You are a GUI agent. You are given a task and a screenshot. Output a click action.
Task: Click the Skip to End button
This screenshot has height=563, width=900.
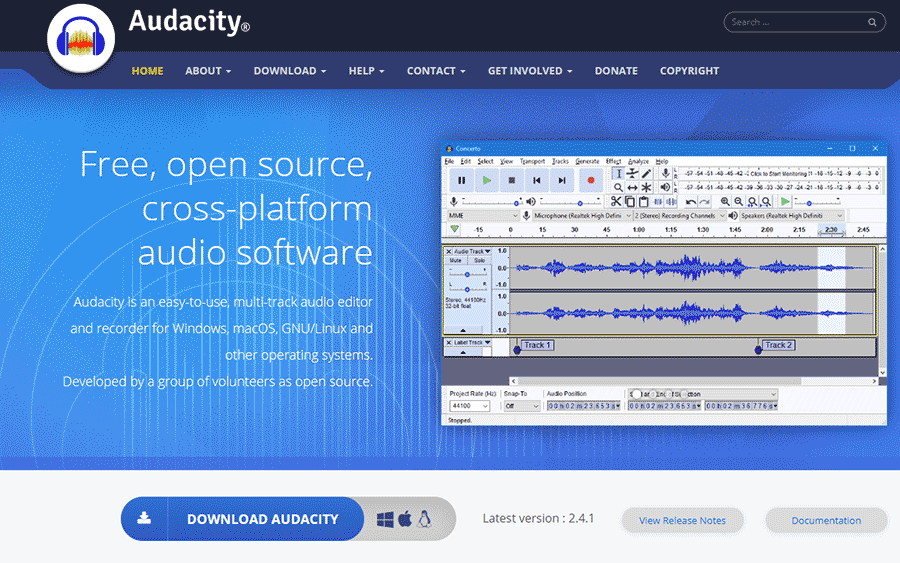[562, 180]
